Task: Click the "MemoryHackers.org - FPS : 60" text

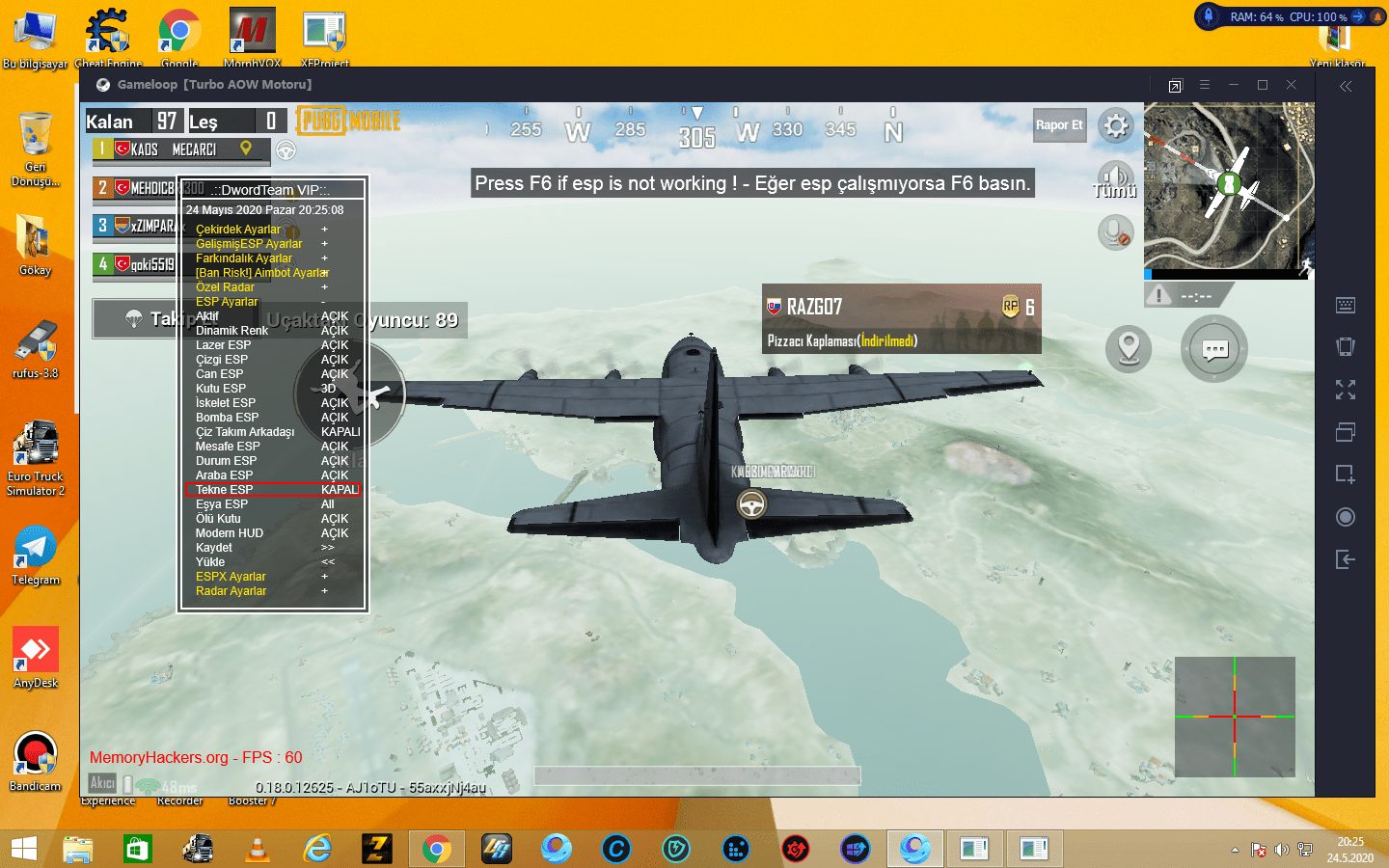Action: point(196,758)
